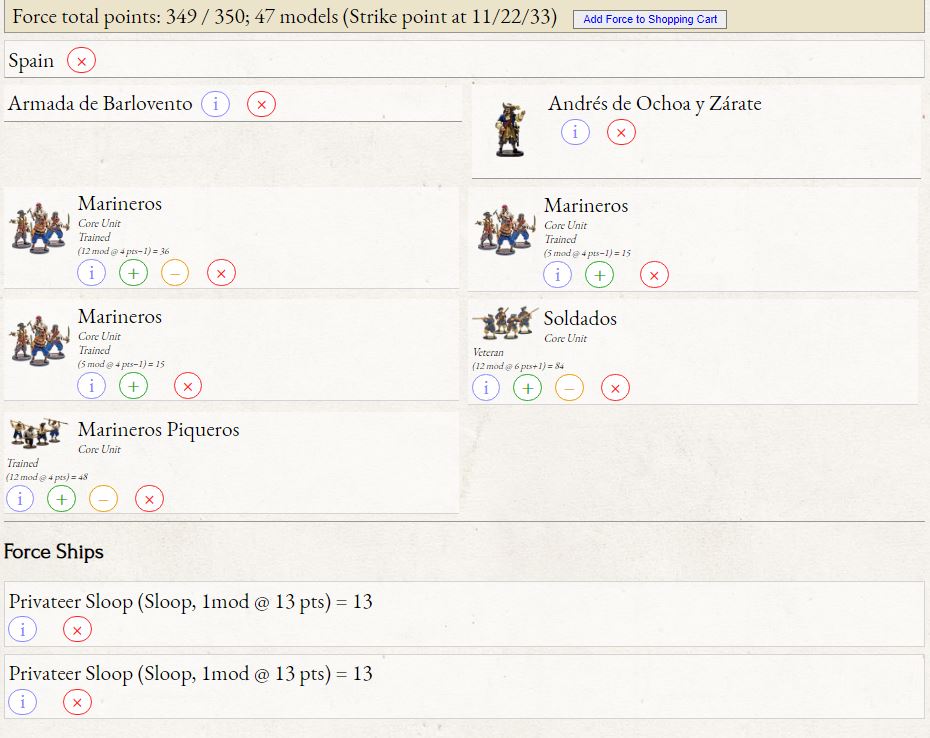
Task: Delete the Marineros Piqueros unit
Action: 149,499
